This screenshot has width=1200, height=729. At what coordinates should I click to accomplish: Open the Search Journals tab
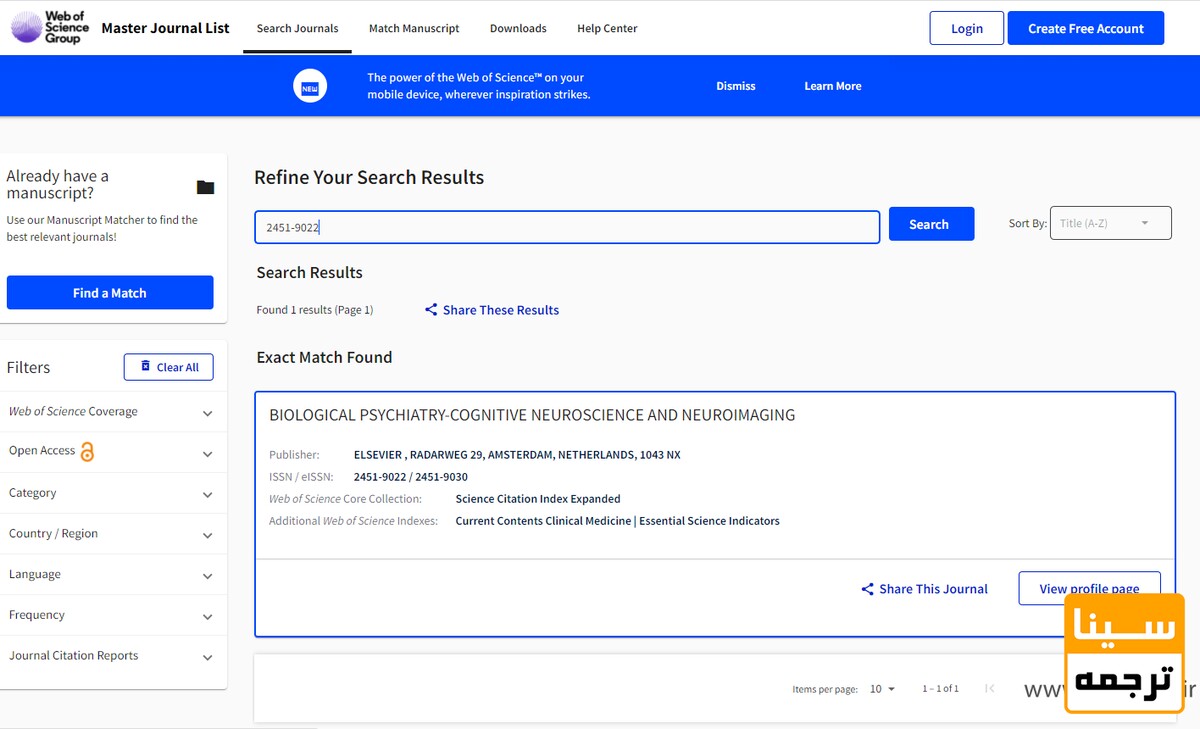point(297,28)
